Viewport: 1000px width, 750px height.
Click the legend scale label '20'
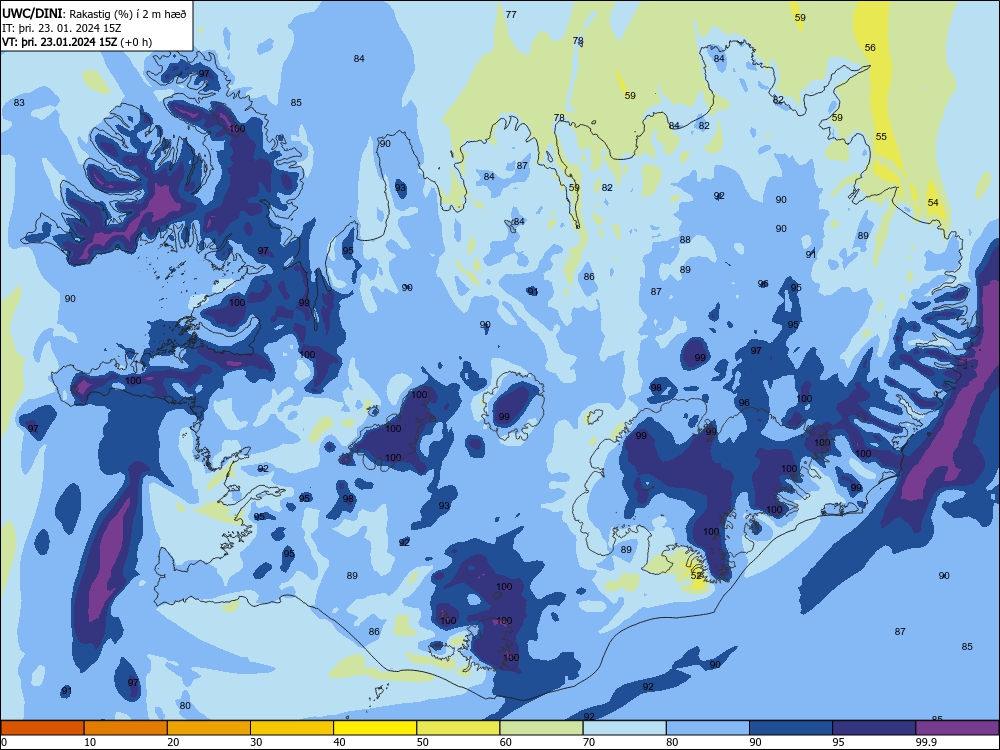point(173,742)
